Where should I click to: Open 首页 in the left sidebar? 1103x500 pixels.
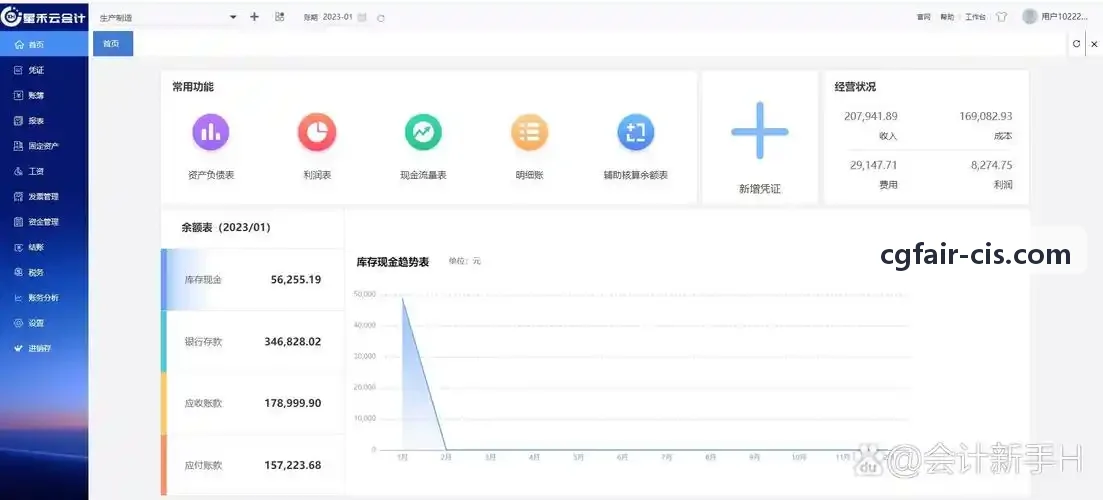[x=44, y=44]
